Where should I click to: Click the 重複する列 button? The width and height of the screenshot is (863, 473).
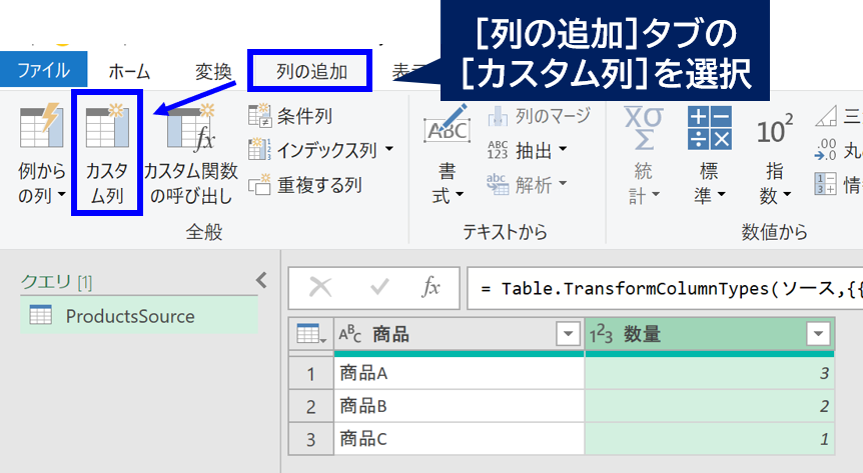305,185
